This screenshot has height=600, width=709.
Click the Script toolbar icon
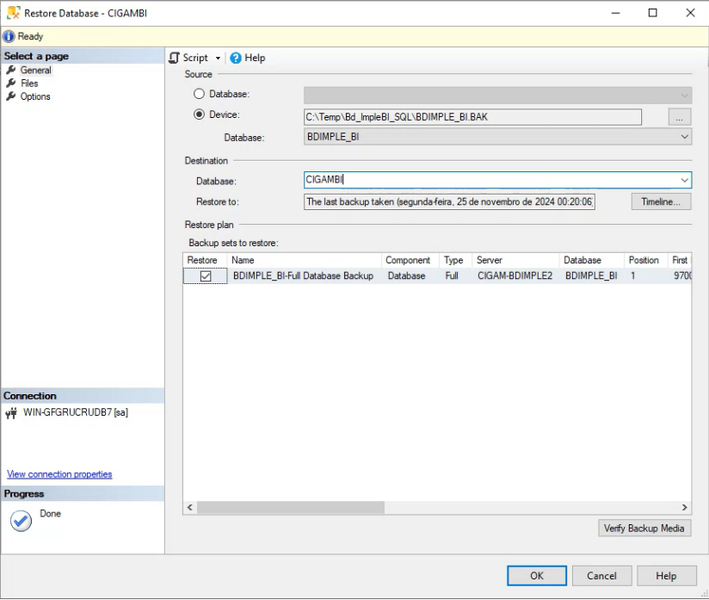[x=174, y=58]
